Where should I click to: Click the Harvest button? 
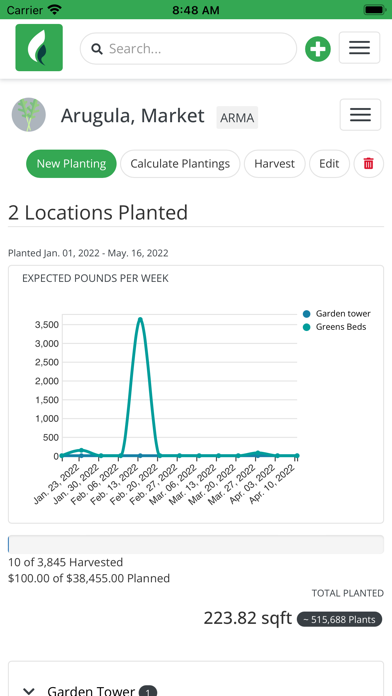(x=274, y=164)
